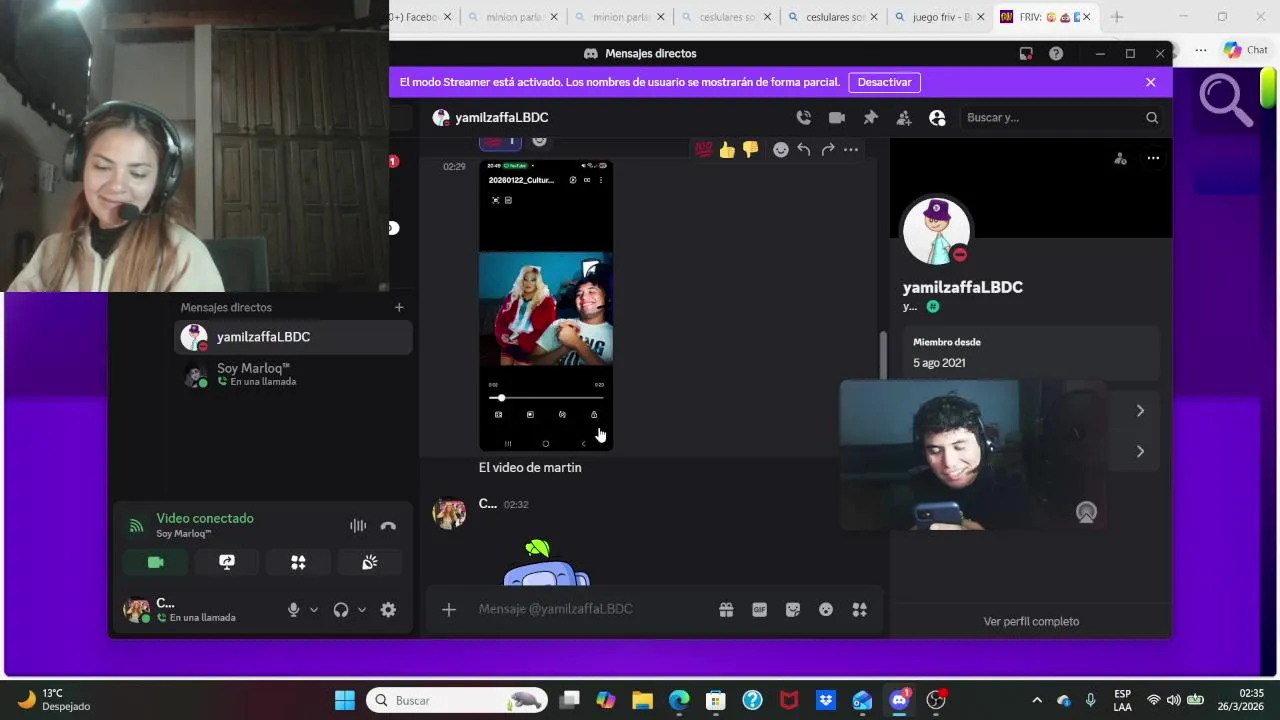Click the '5 ago 2021' member date
This screenshot has height=720, width=1280.
point(939,363)
